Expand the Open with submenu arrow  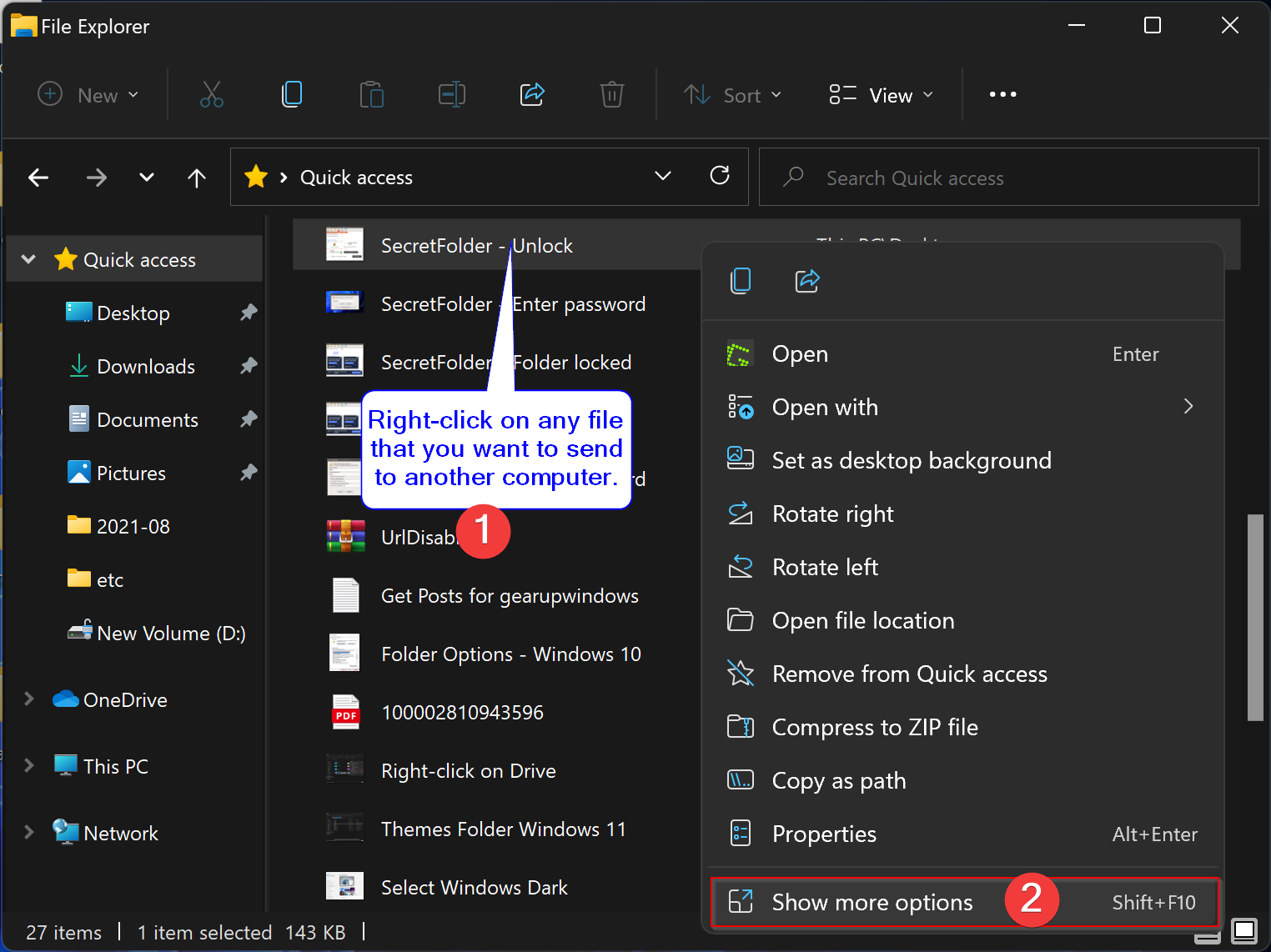point(1188,406)
